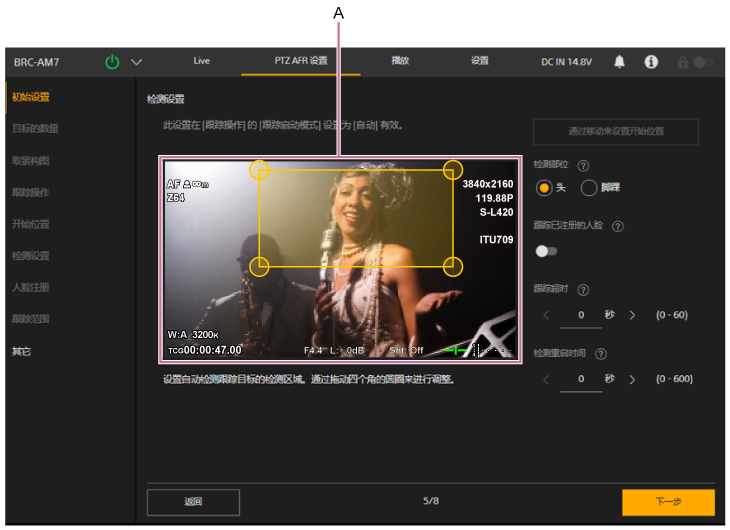
Task: Click bottom-right corner handle of detection area
Action: pyautogui.click(x=453, y=266)
